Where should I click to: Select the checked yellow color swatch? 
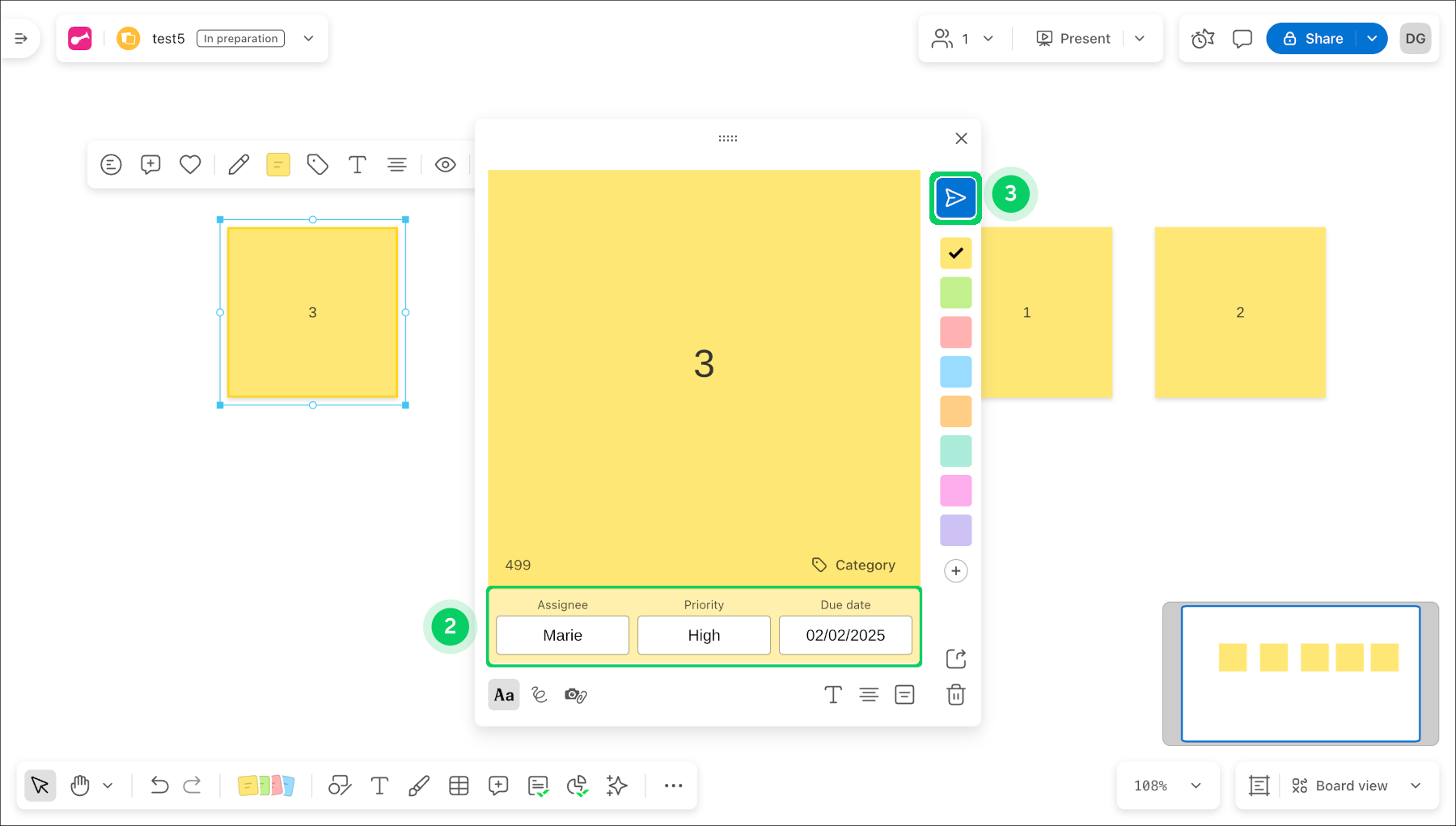point(955,253)
